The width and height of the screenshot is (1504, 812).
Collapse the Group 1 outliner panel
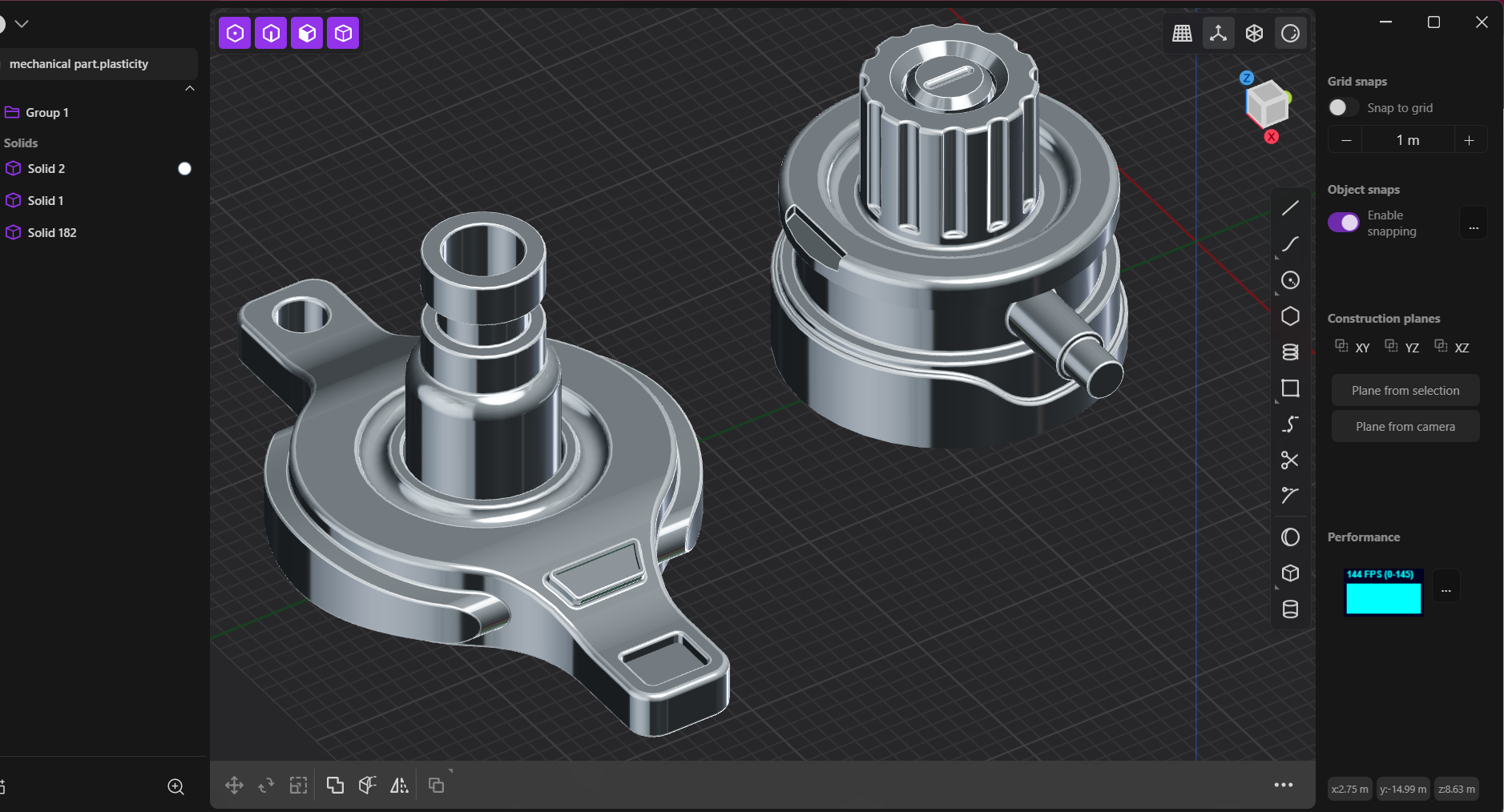[190, 88]
